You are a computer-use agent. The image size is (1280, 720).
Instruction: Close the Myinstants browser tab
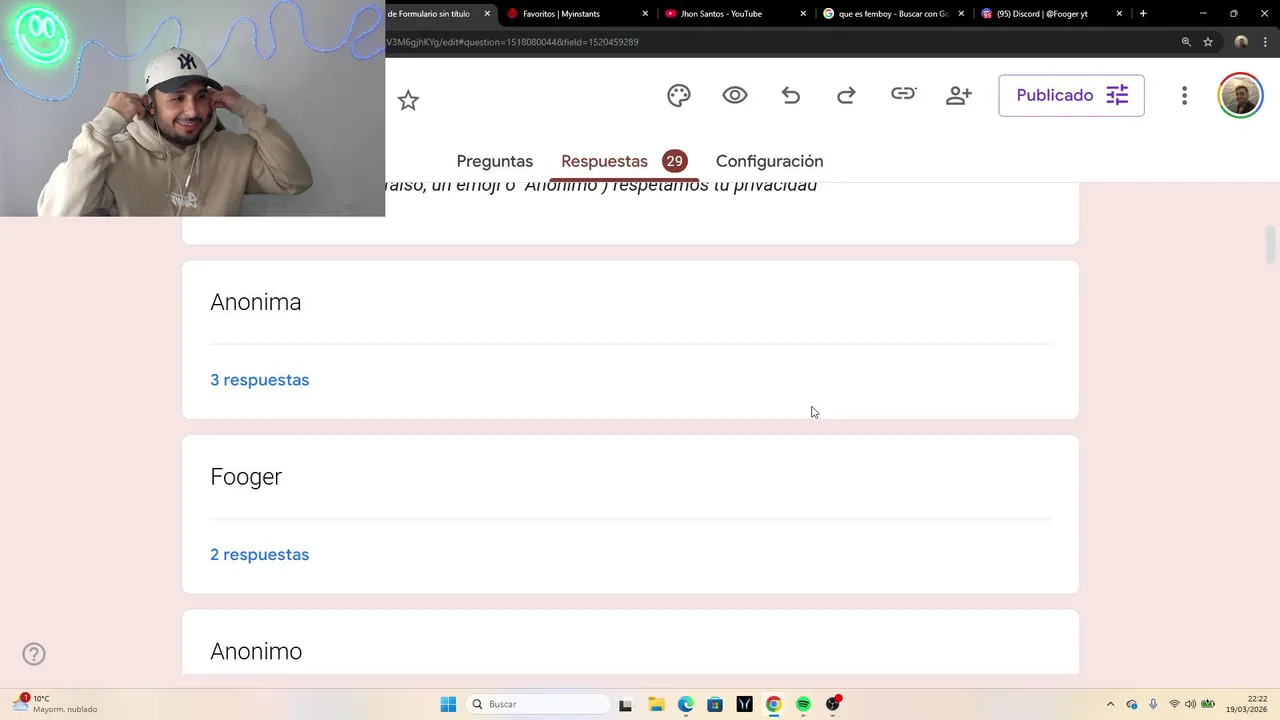tap(645, 14)
